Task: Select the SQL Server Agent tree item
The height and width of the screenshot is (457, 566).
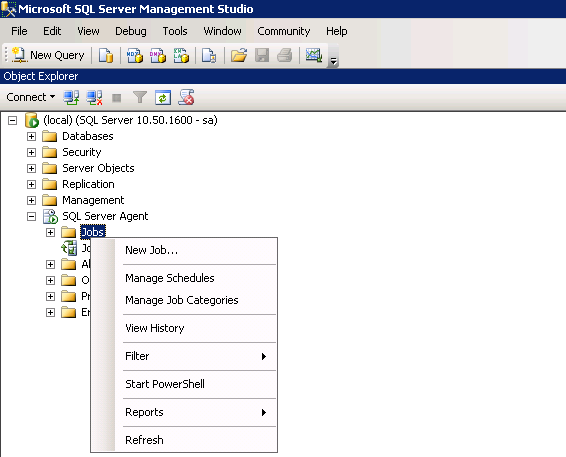Action: (x=105, y=216)
